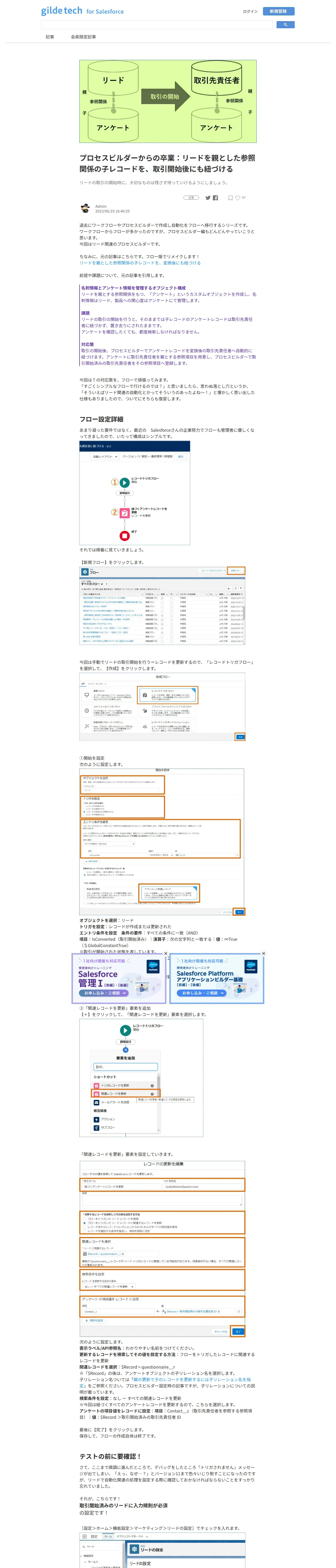
Task: Click お申し込み・ご相談 on 管理Ⅰ ad
Action: tap(104, 993)
